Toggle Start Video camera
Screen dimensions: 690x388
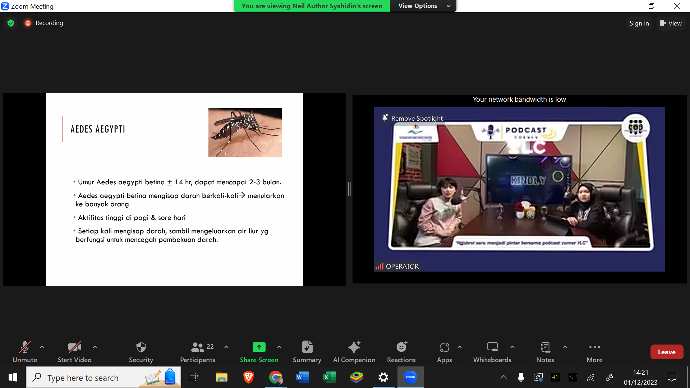74,352
